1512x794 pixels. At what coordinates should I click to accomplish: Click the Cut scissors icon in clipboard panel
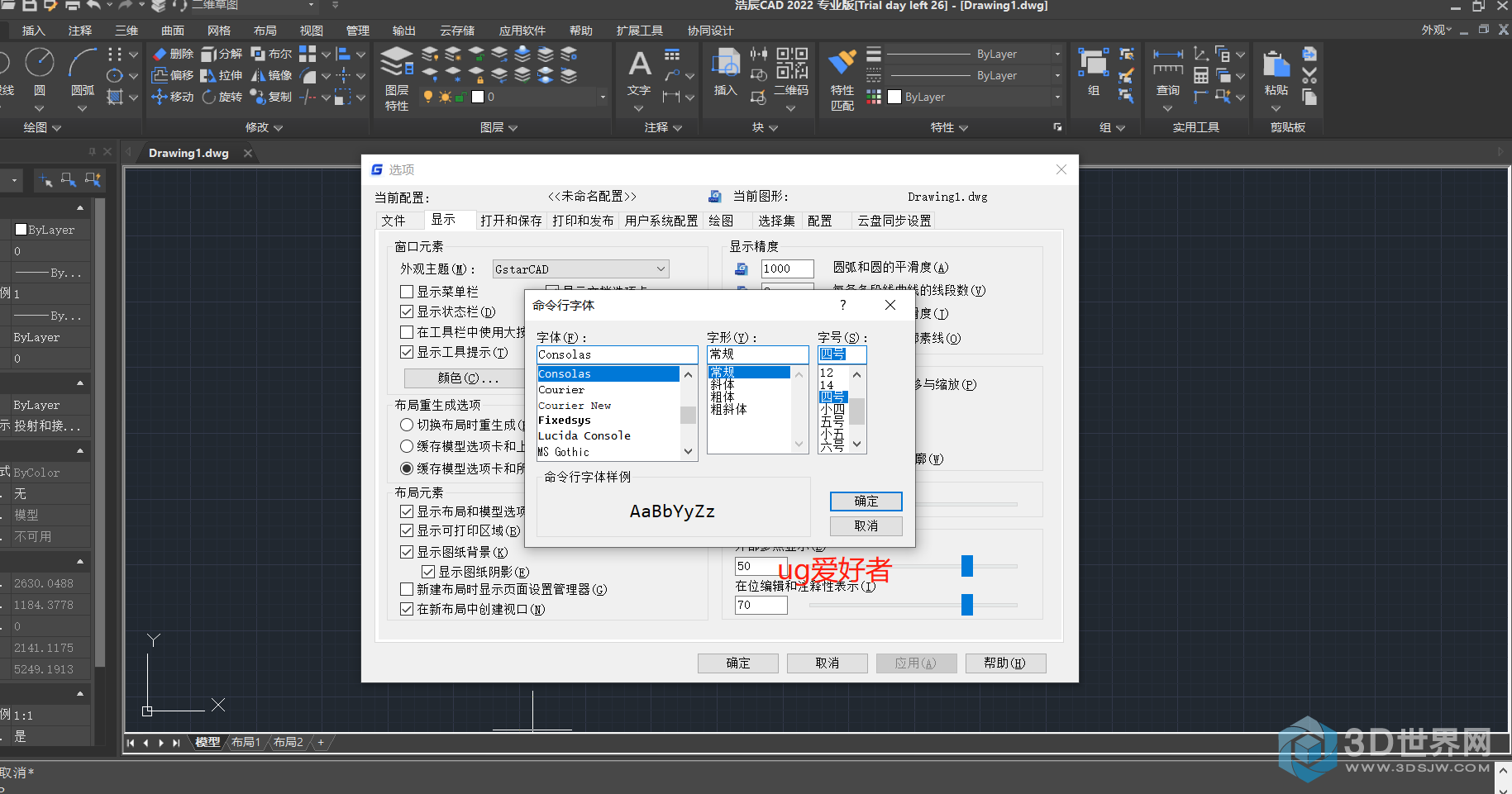(x=1309, y=75)
